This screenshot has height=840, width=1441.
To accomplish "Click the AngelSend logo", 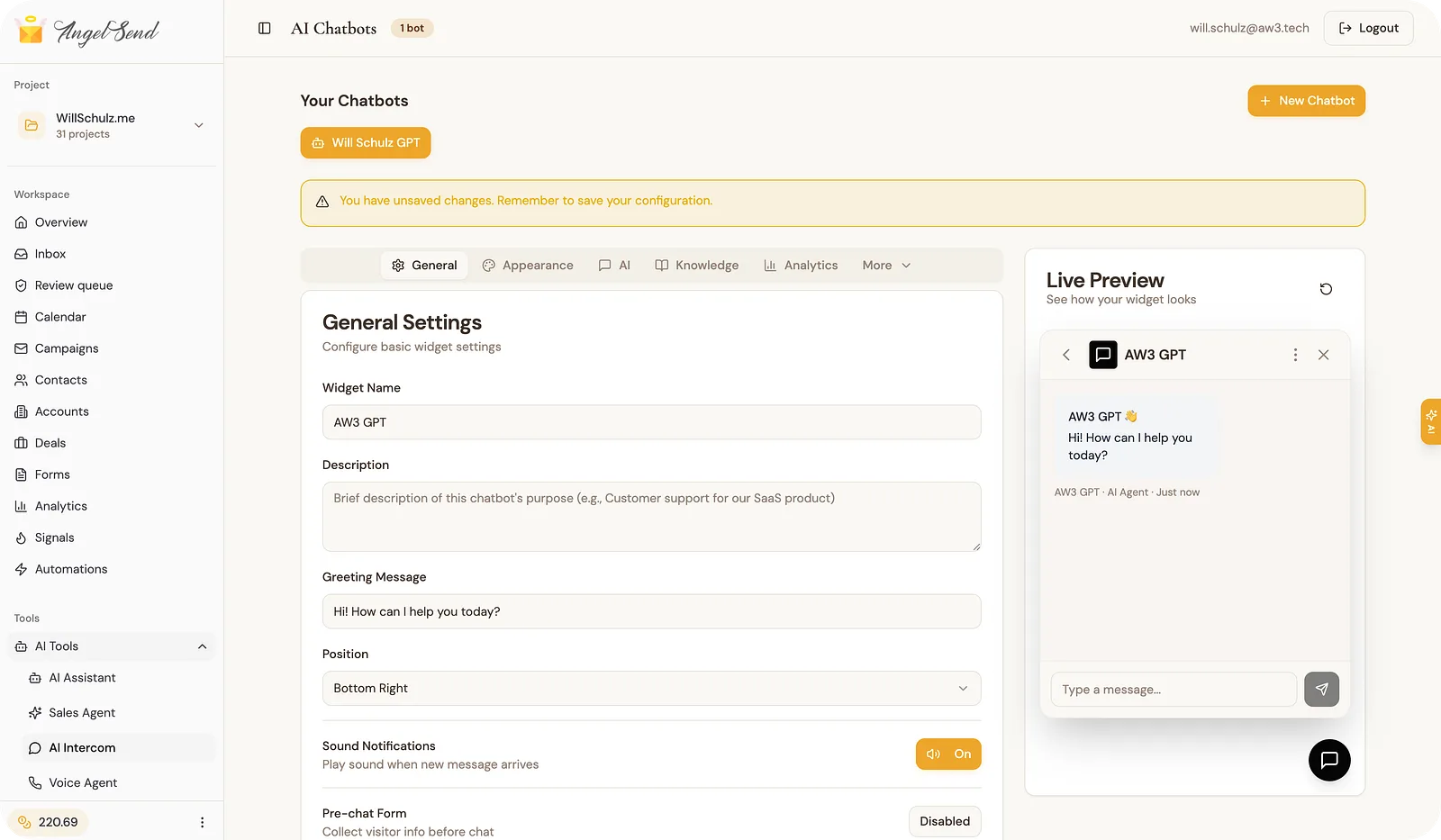I will pyautogui.click(x=87, y=31).
